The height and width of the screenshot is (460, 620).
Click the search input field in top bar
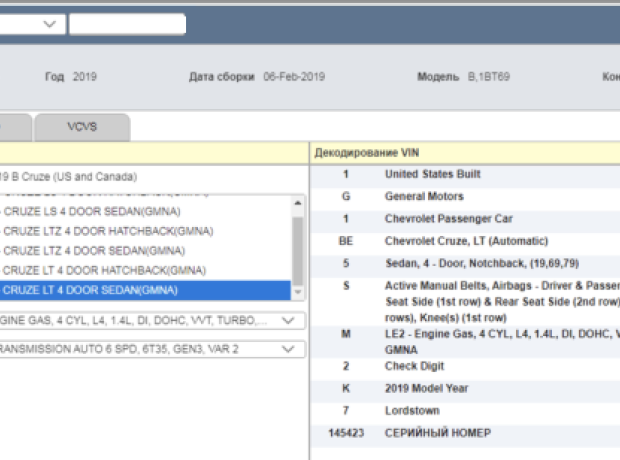pos(127,24)
